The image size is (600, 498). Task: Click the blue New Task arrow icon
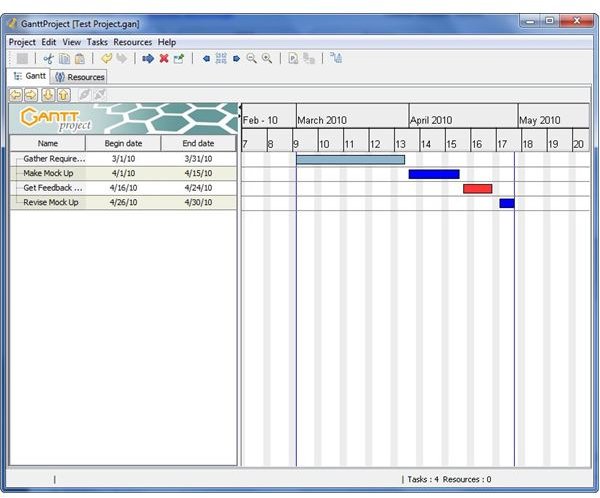(148, 59)
